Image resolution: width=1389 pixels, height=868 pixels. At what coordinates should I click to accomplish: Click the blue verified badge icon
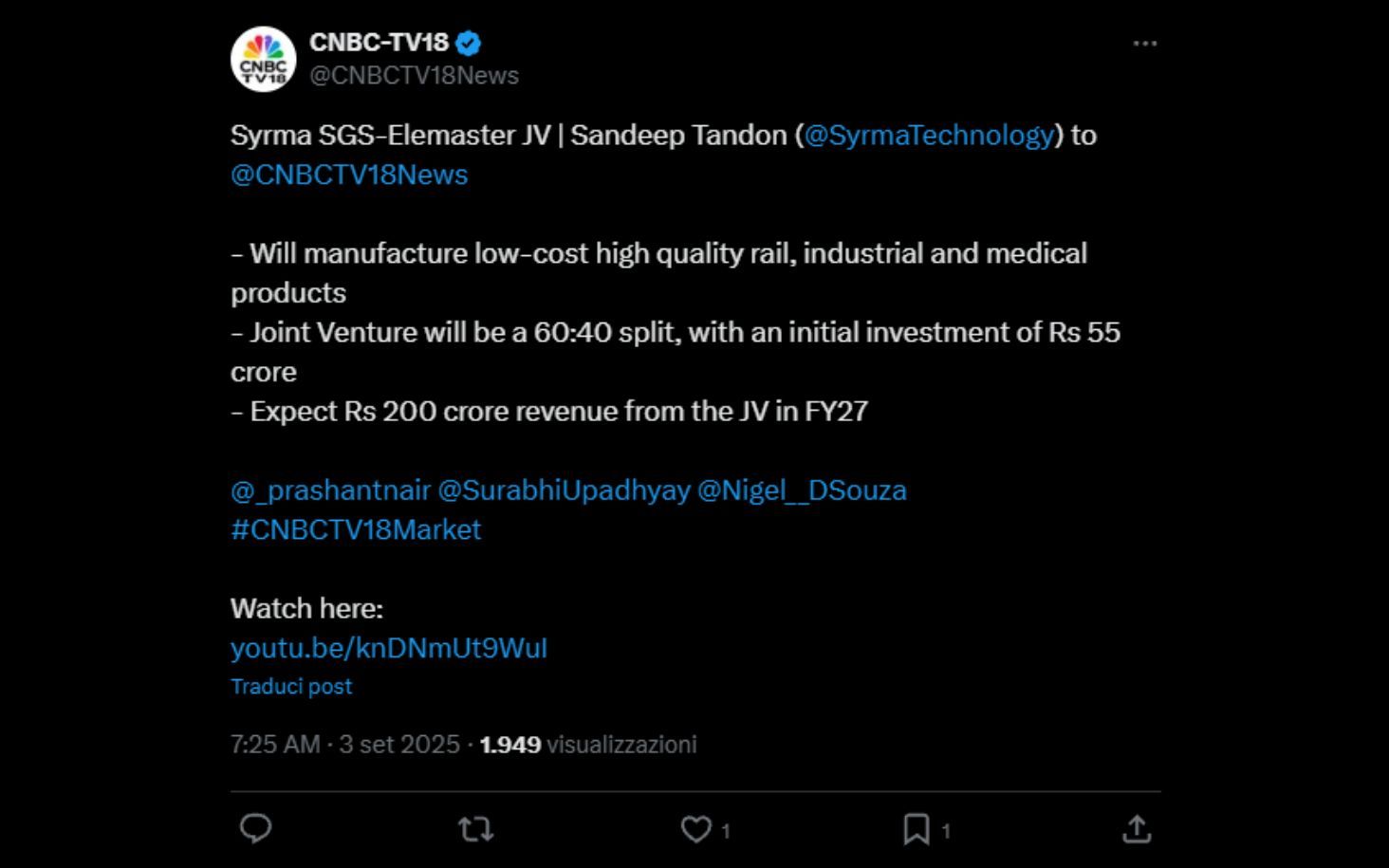(469, 43)
